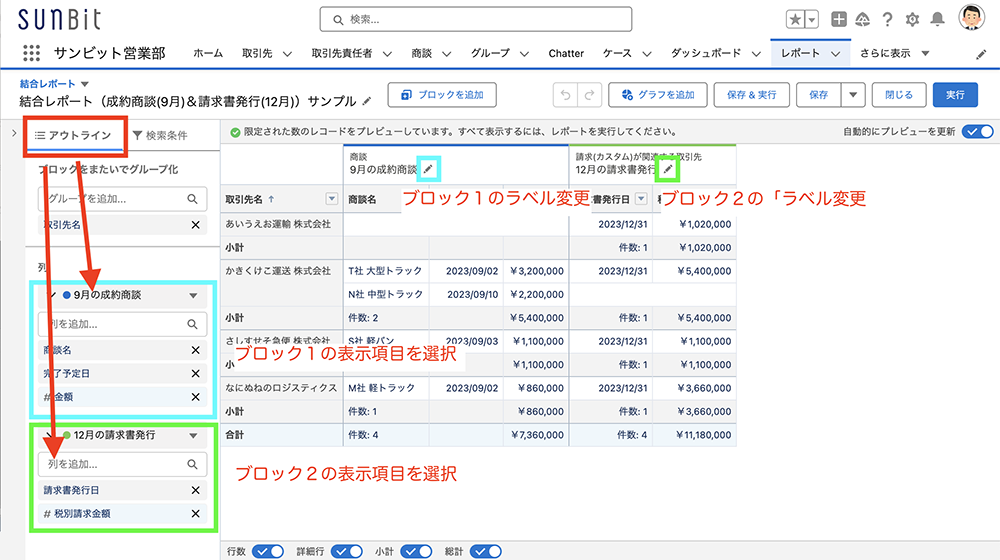Click the 保存 button
This screenshot has height=560, width=1000.
818,95
